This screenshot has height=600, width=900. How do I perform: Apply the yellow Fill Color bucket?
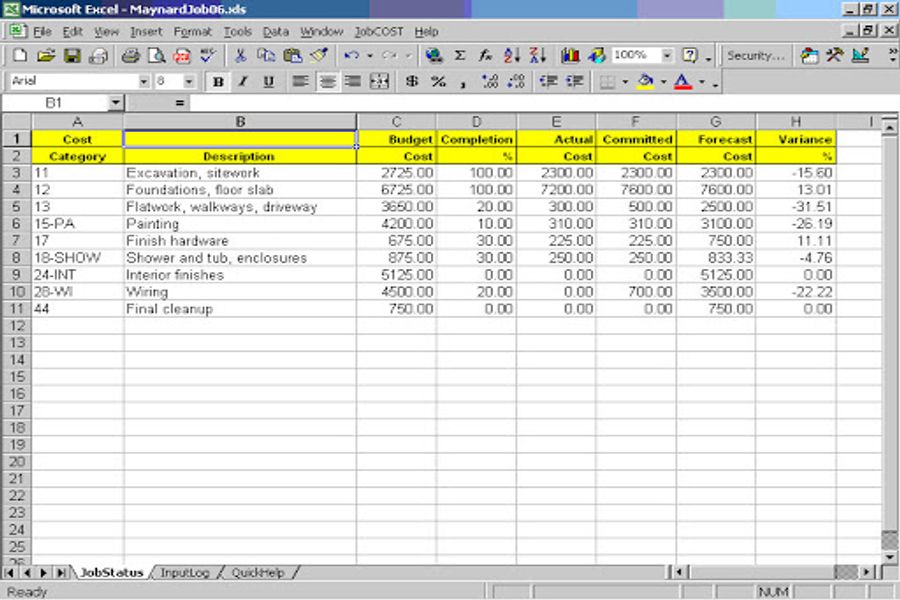pyautogui.click(x=644, y=82)
